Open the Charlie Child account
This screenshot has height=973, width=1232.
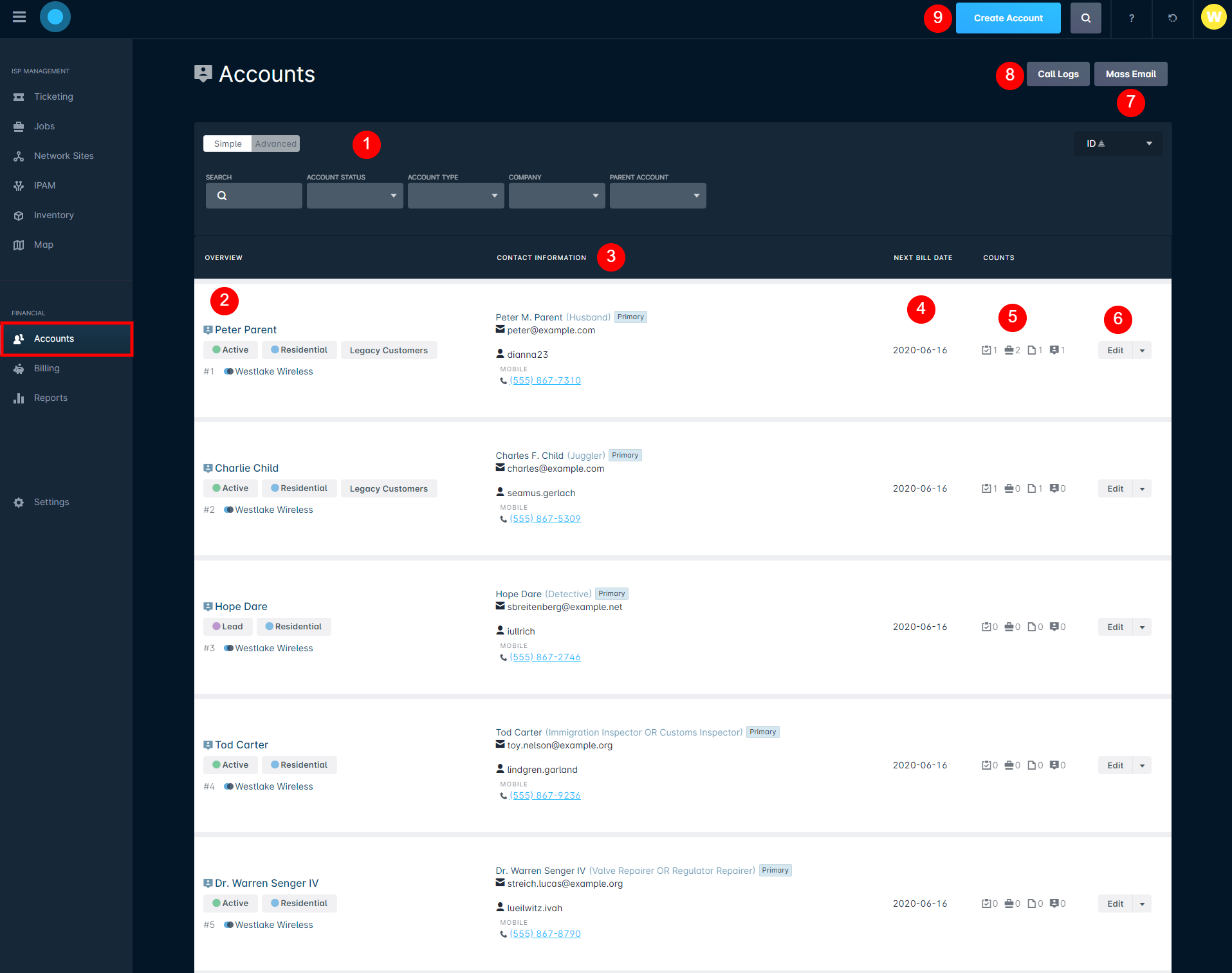(x=246, y=468)
